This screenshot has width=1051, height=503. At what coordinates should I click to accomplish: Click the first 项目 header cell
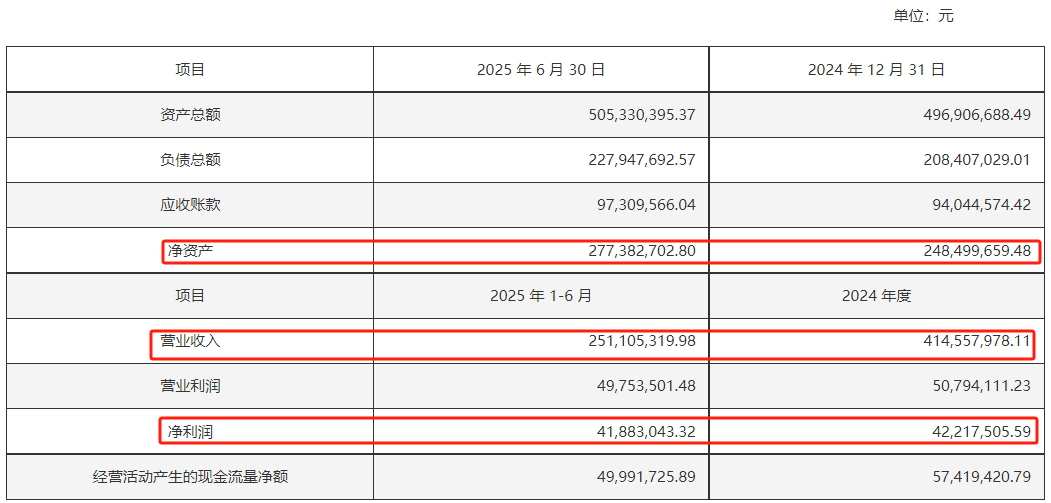190,70
